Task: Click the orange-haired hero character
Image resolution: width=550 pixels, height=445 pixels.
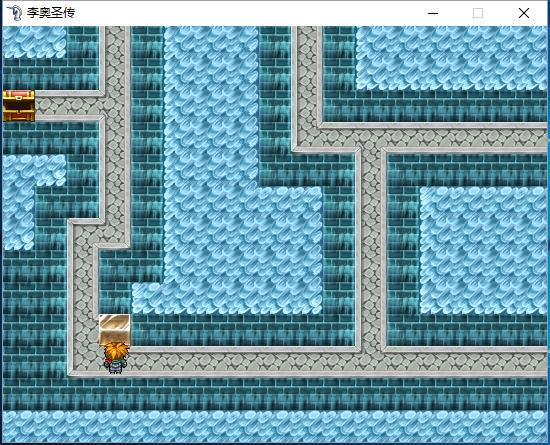Action: tap(116, 358)
